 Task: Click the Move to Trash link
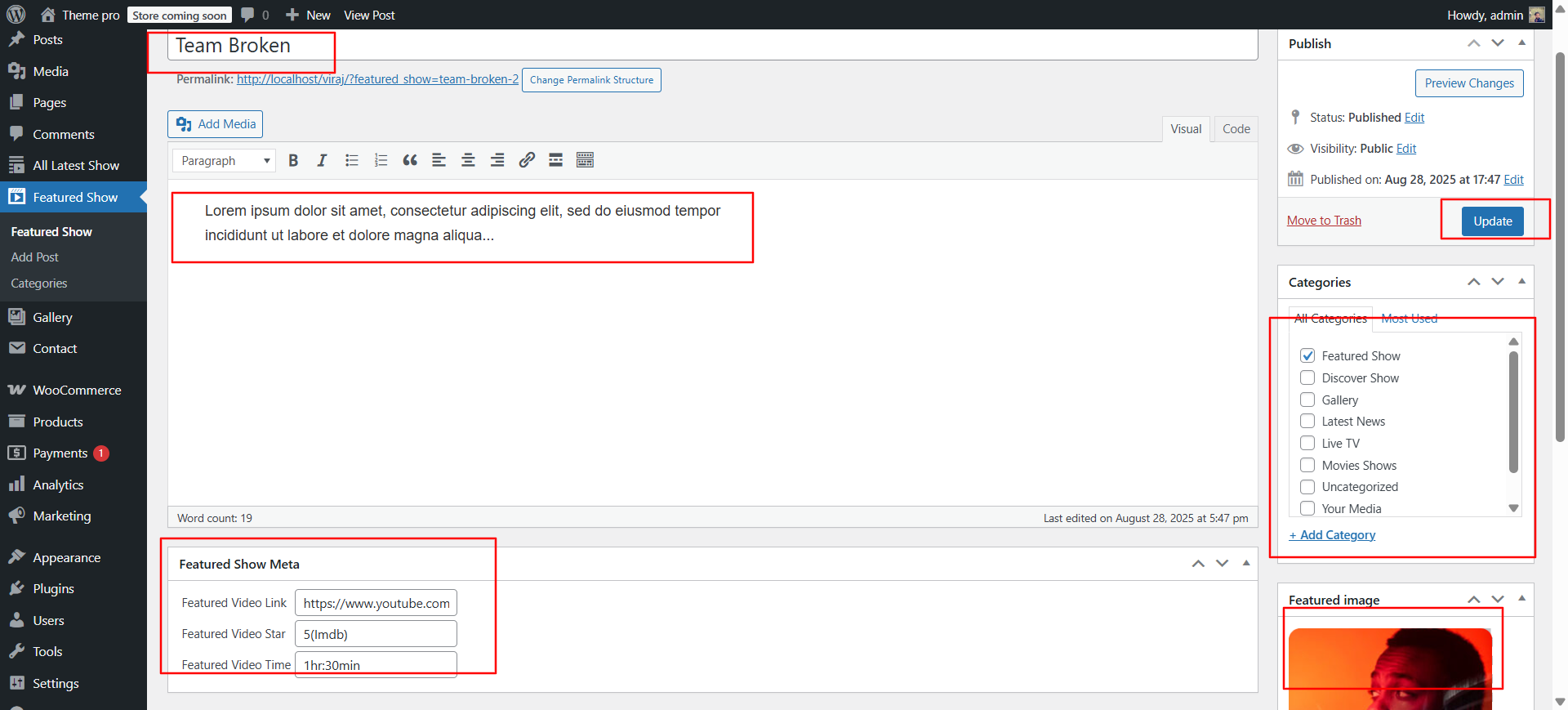point(1324,221)
